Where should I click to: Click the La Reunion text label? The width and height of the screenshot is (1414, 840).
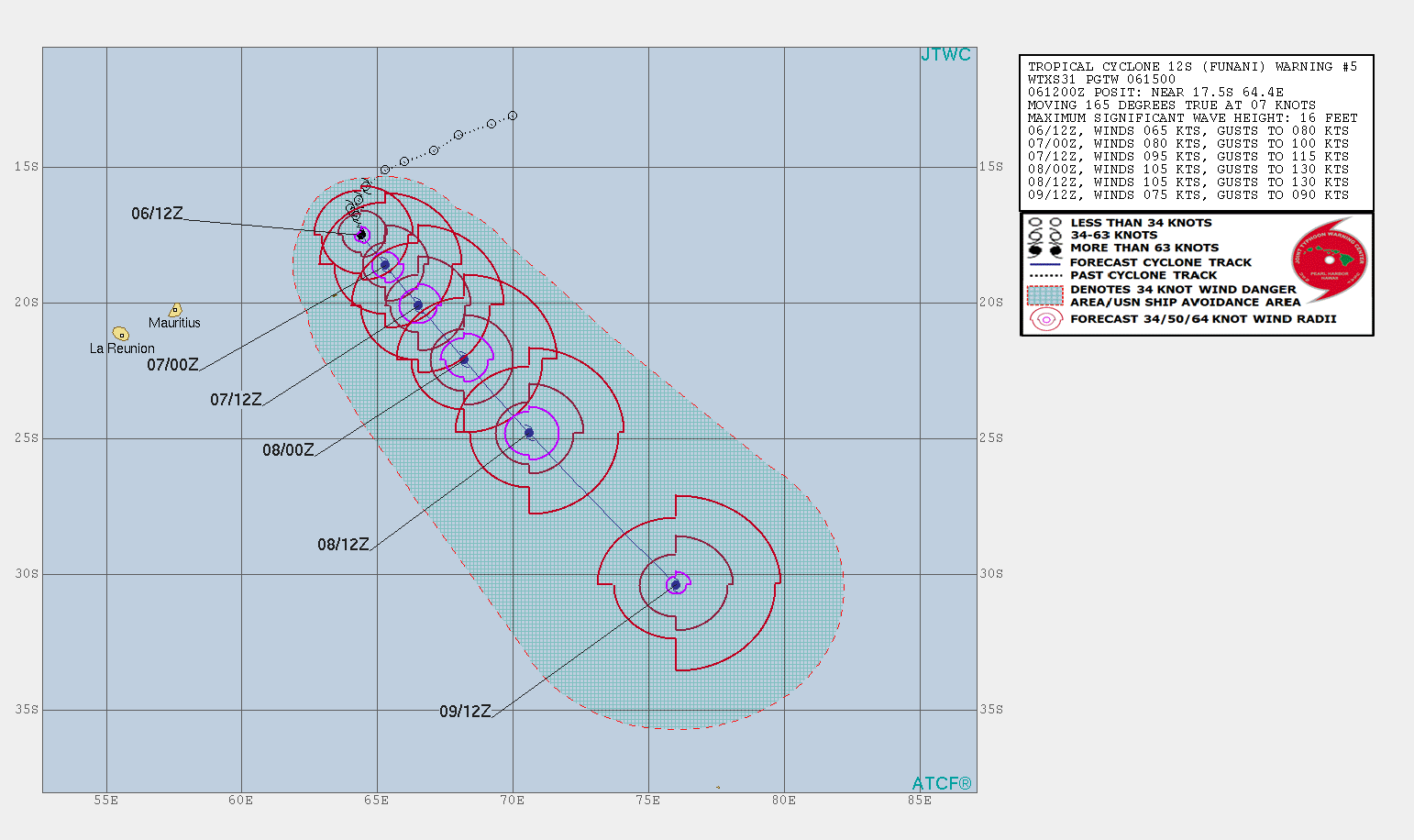(122, 348)
